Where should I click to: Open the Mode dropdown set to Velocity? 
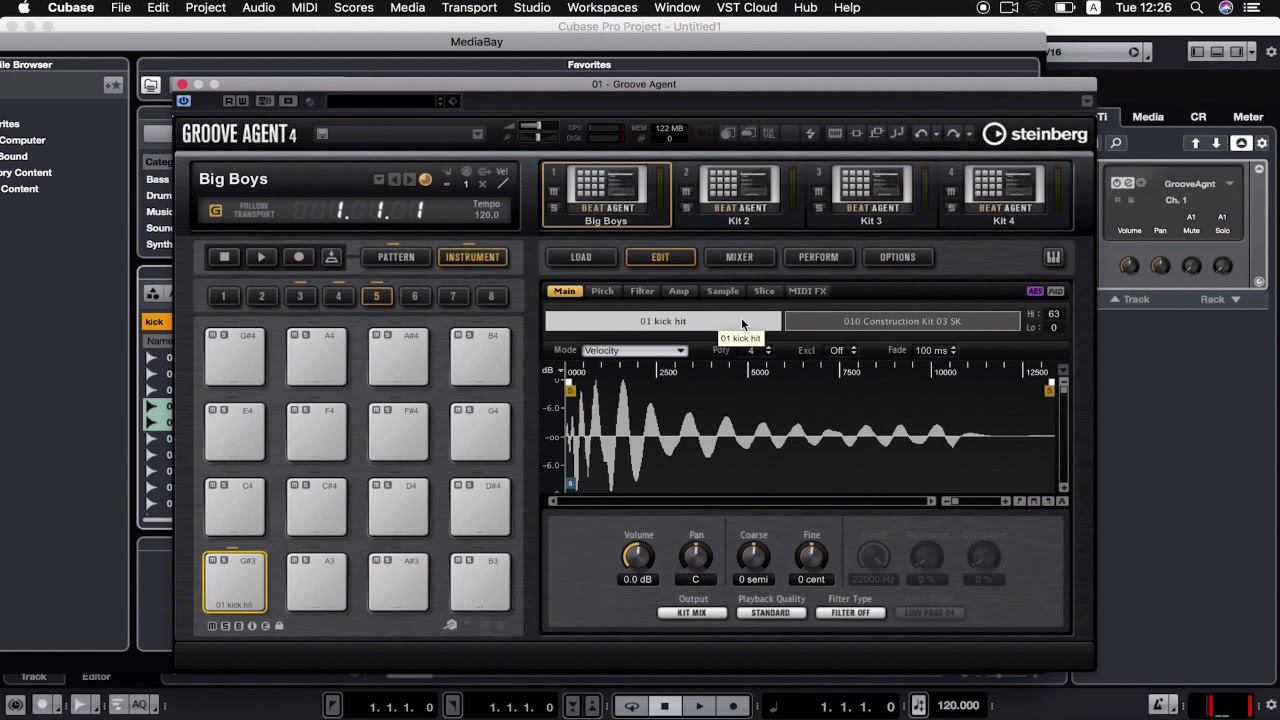(x=635, y=351)
